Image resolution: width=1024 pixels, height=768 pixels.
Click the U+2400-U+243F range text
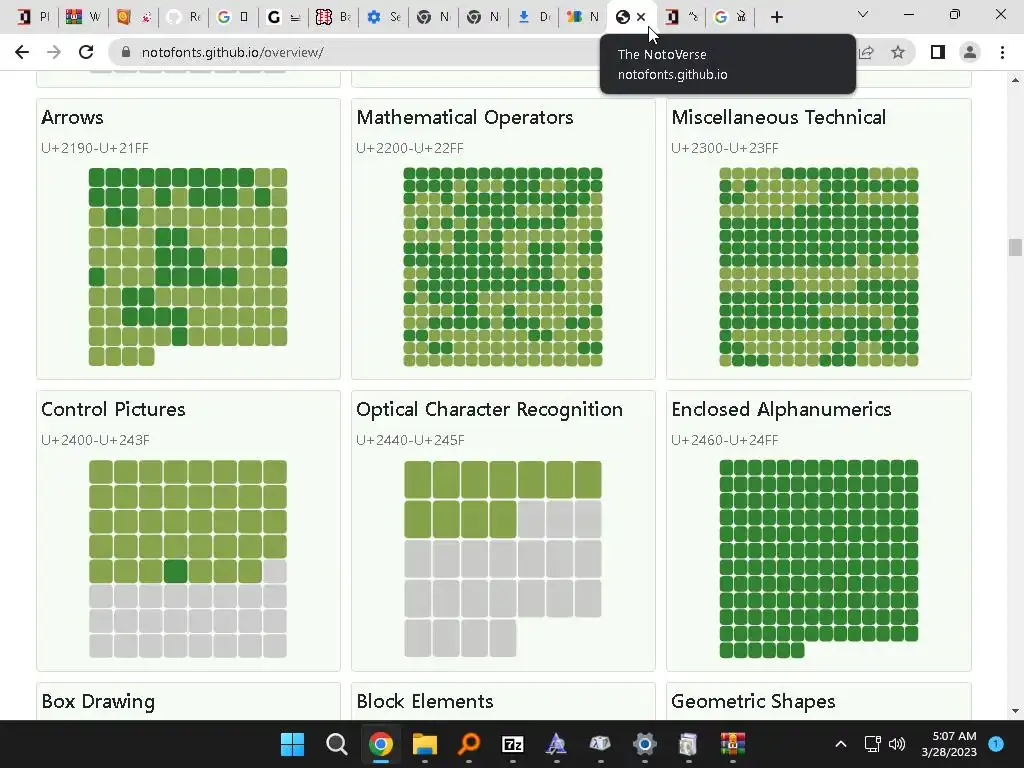[95, 440]
